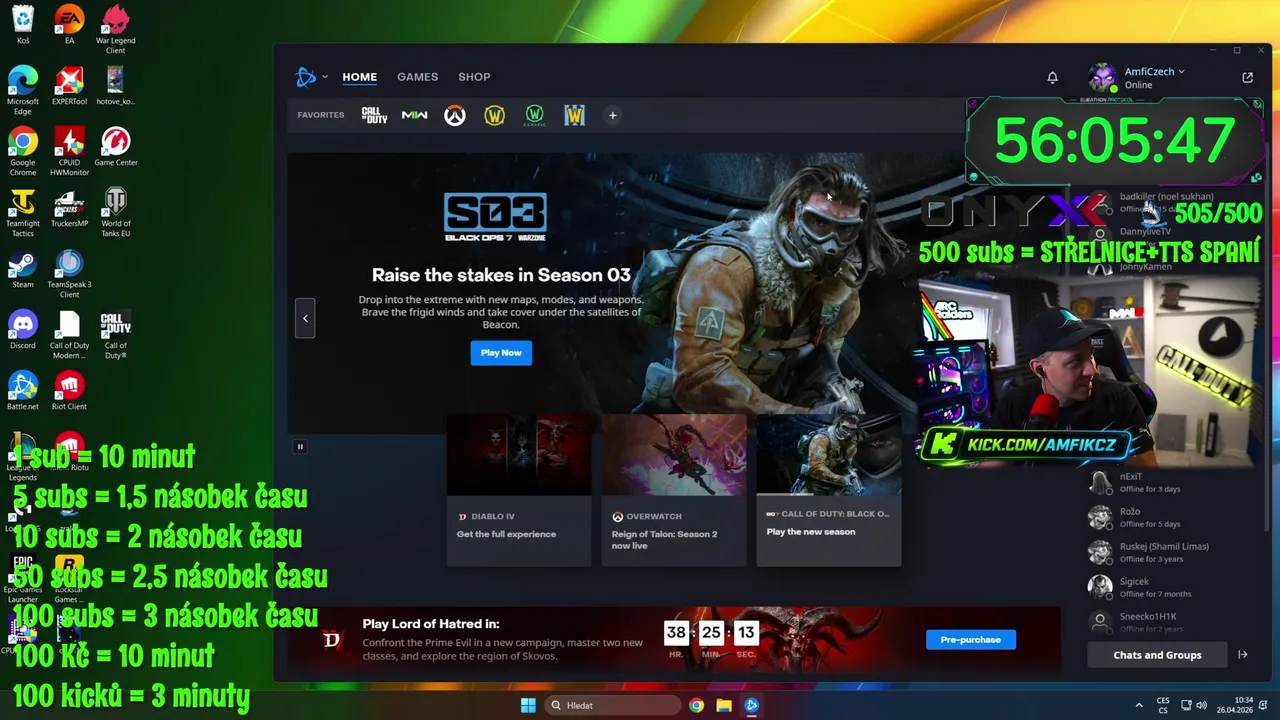Open Chats and Groups
The image size is (1280, 720).
pyautogui.click(x=1157, y=655)
